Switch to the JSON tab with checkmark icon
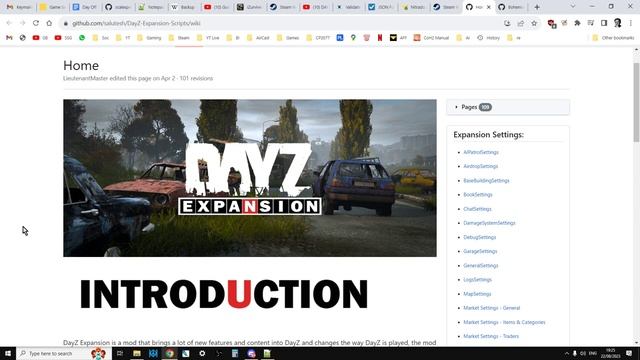Viewport: 640px width, 360px height. (381, 7)
